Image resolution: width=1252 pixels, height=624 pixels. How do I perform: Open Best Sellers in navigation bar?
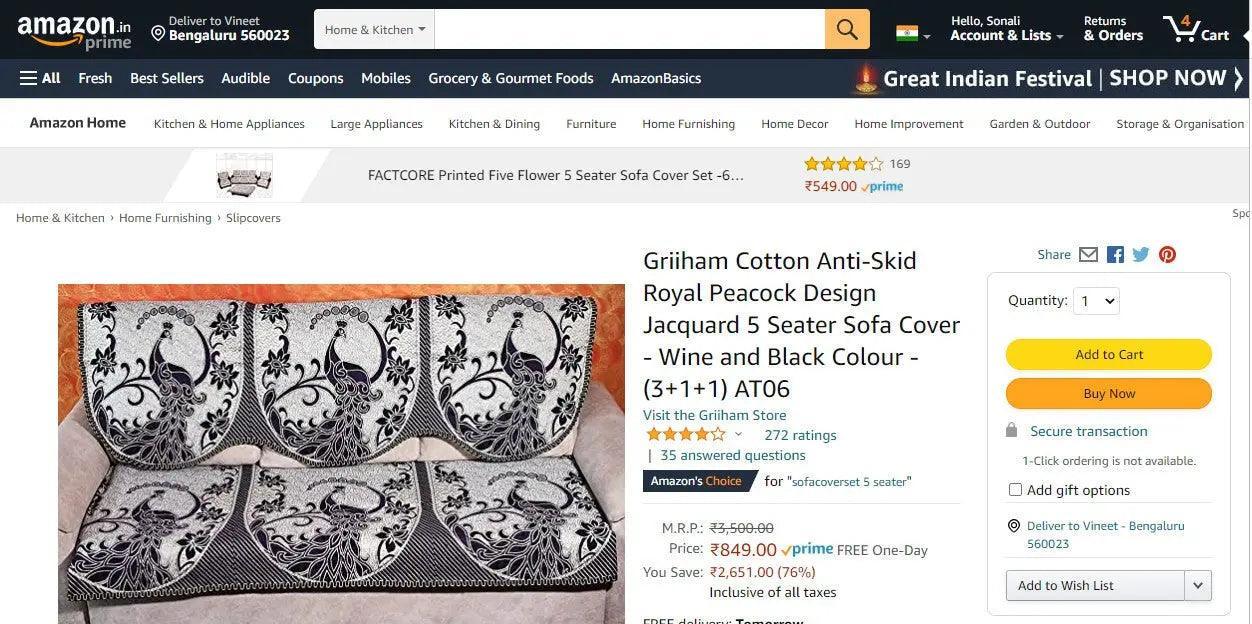167,78
